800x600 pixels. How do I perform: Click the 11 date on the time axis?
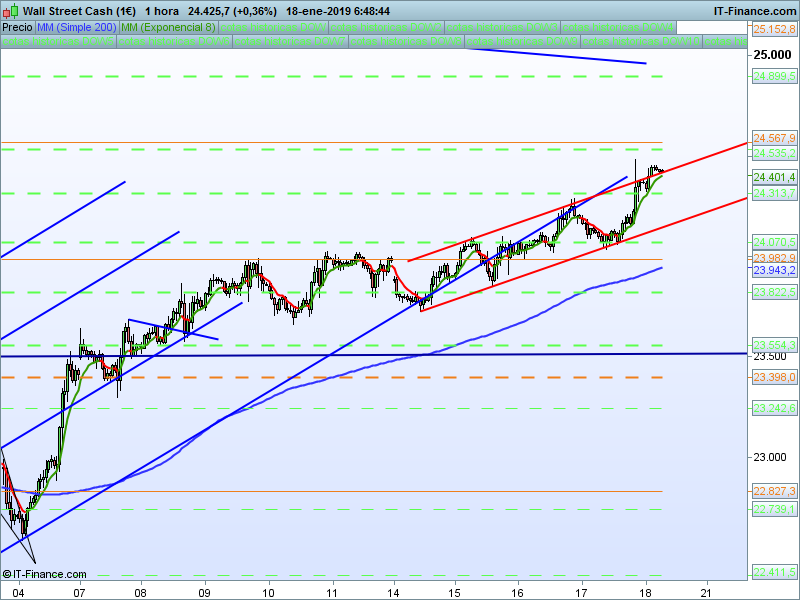click(x=332, y=593)
